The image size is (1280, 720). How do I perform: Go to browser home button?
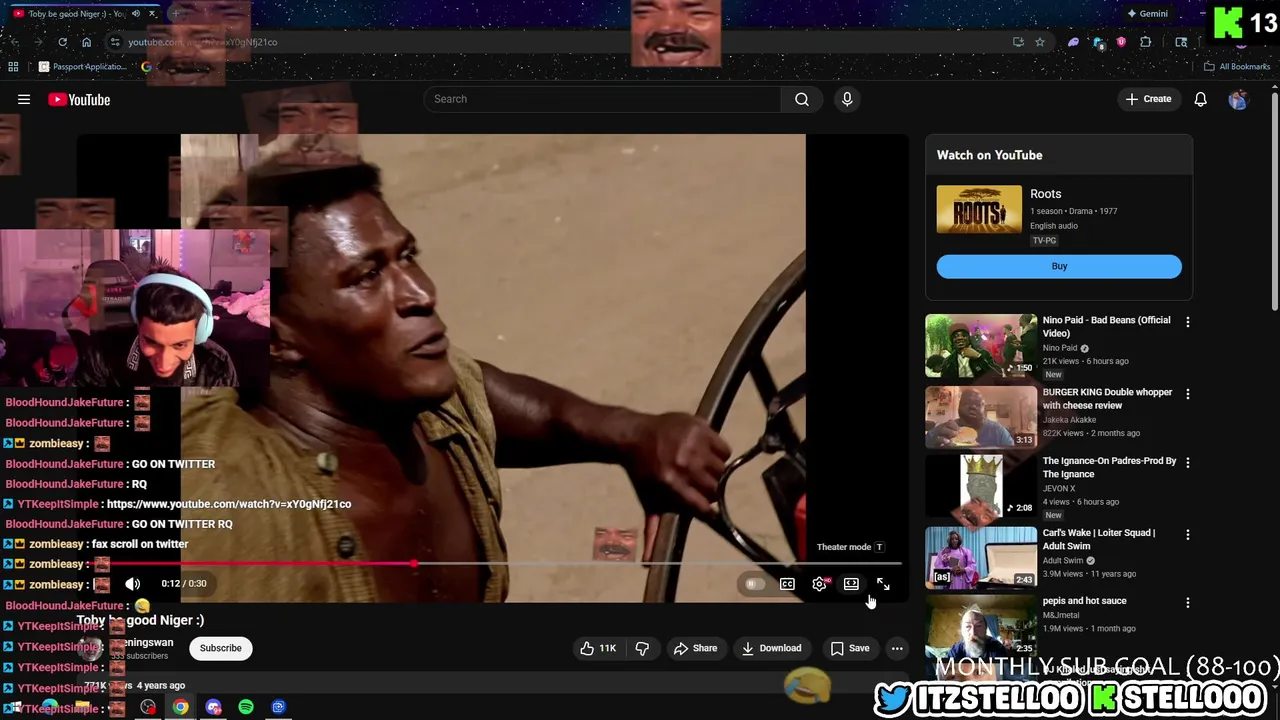[86, 42]
